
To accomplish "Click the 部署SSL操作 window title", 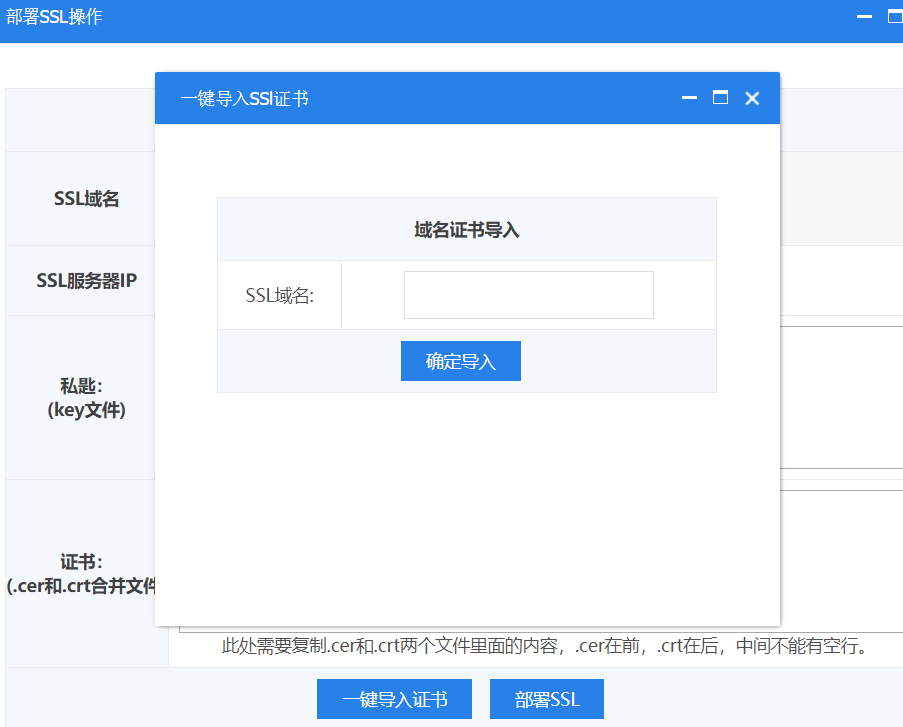I will 54,17.
